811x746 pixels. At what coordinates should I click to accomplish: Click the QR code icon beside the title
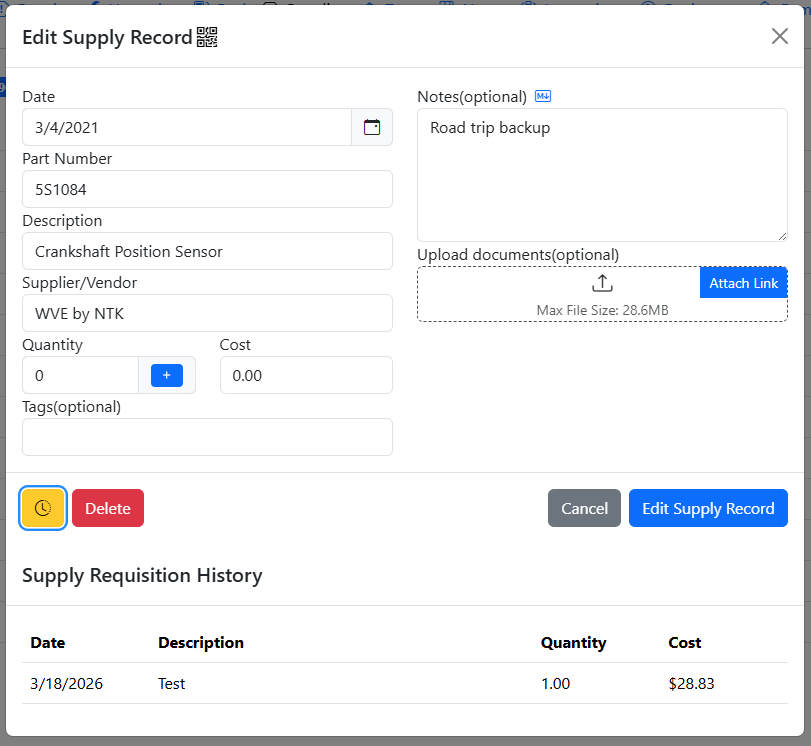coord(207,38)
